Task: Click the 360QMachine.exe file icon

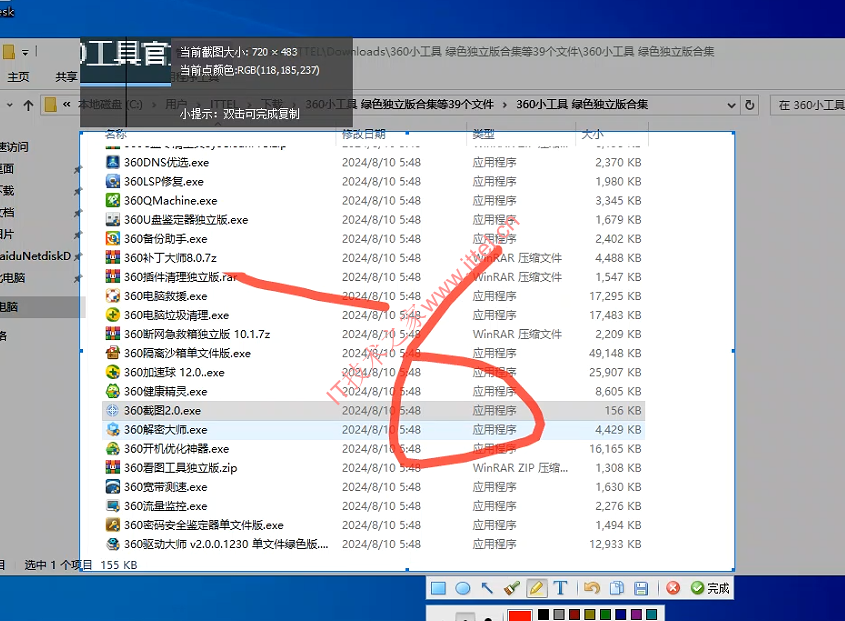Action: click(113, 201)
